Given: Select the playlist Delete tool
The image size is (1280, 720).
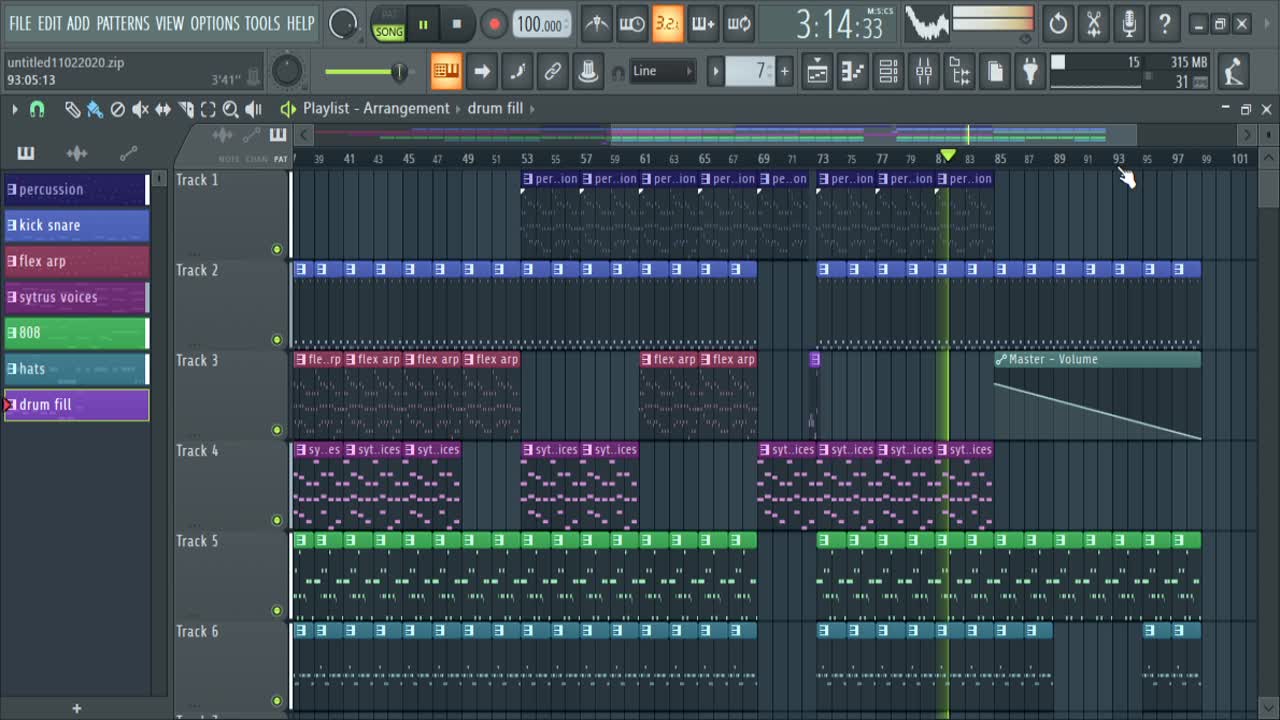Looking at the screenshot, I should click(x=118, y=109).
